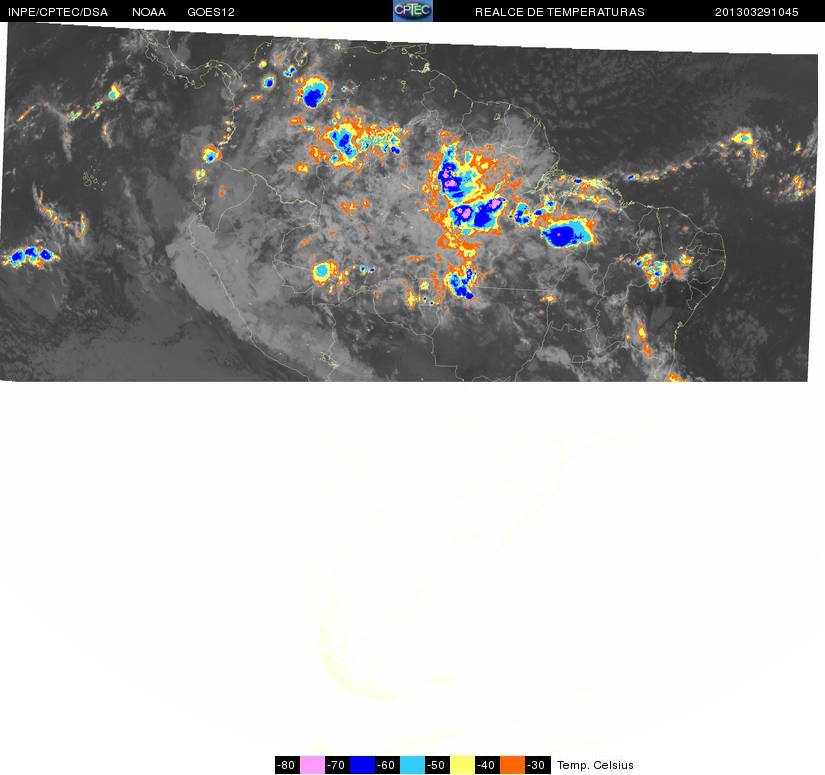825x775 pixels.
Task: Click the -30 legend value
Action: [x=538, y=765]
